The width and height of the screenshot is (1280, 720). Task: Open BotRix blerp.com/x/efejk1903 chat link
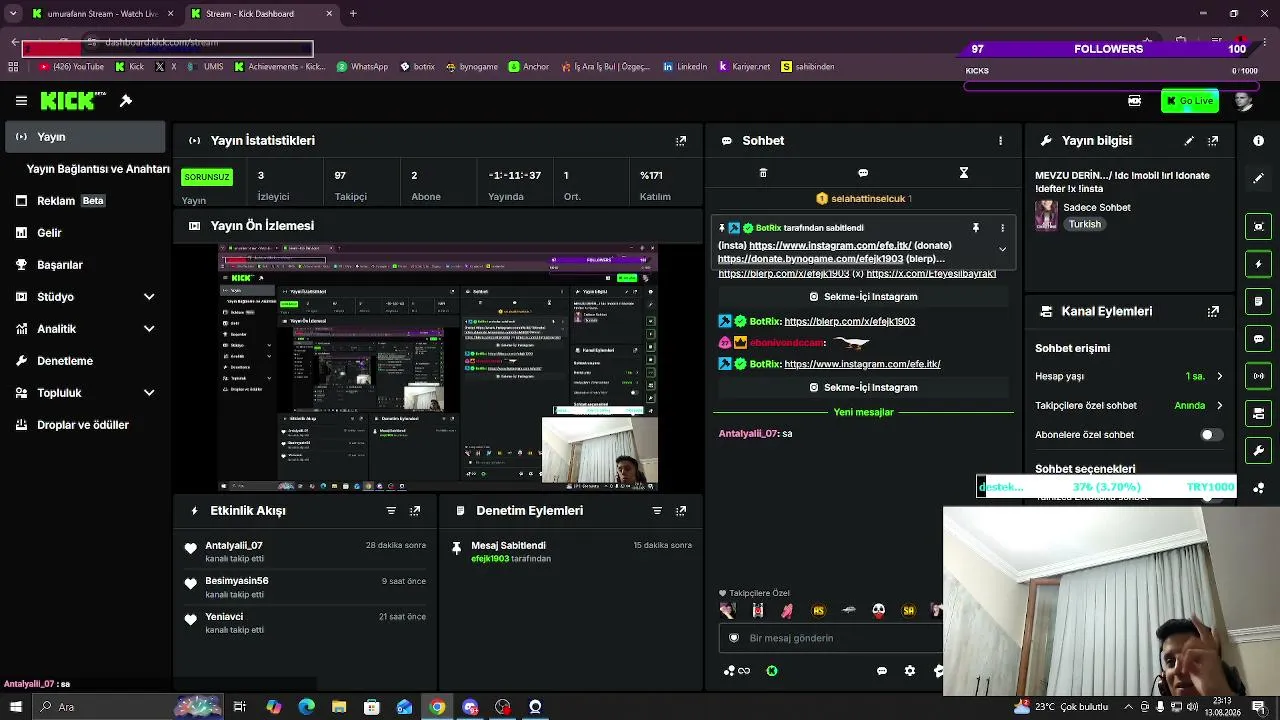(849, 322)
